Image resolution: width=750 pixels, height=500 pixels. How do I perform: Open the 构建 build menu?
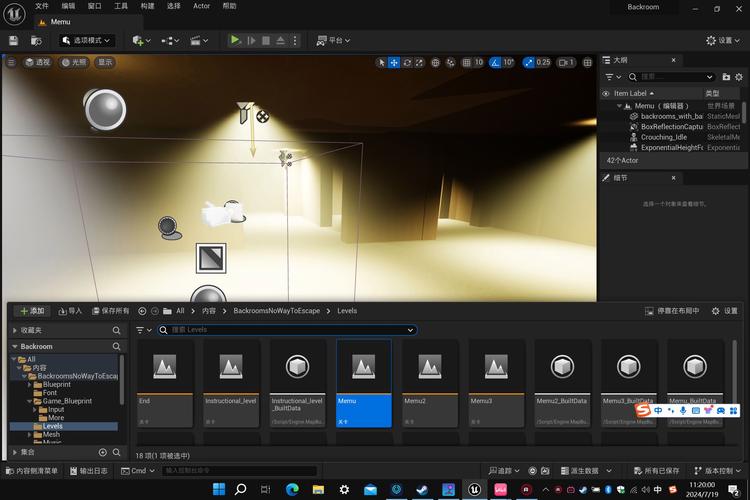[x=147, y=6]
